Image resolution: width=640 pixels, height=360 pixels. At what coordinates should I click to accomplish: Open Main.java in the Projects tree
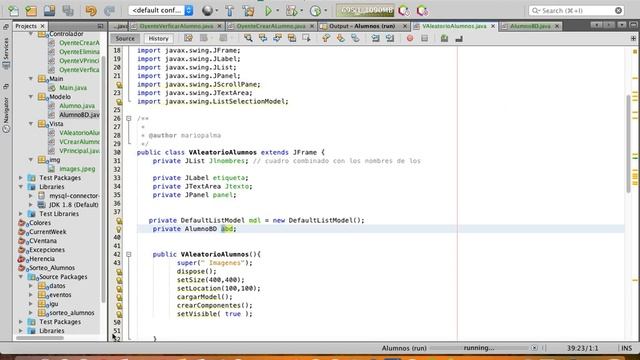click(x=73, y=88)
